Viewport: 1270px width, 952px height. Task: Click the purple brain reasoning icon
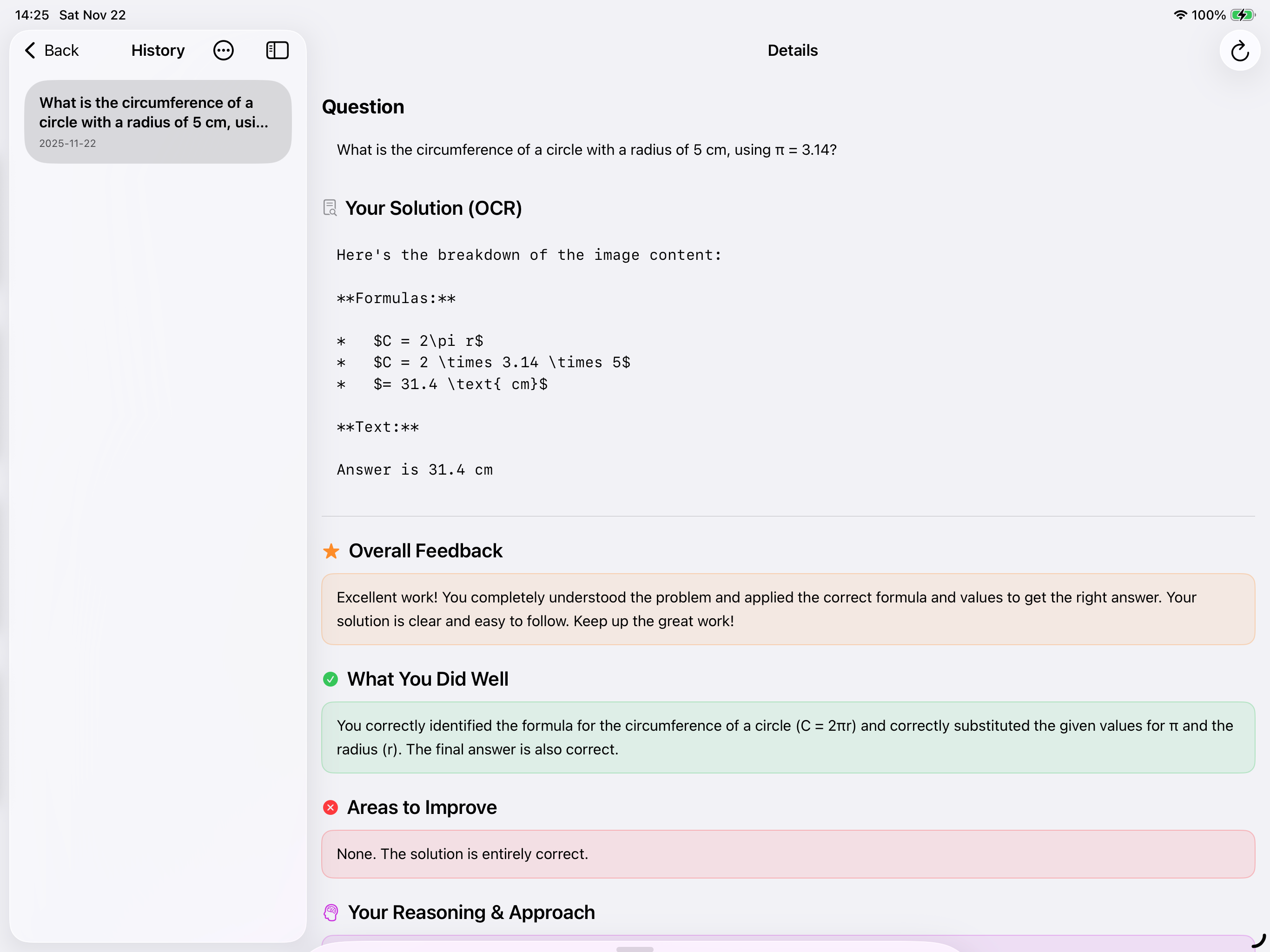coord(331,913)
